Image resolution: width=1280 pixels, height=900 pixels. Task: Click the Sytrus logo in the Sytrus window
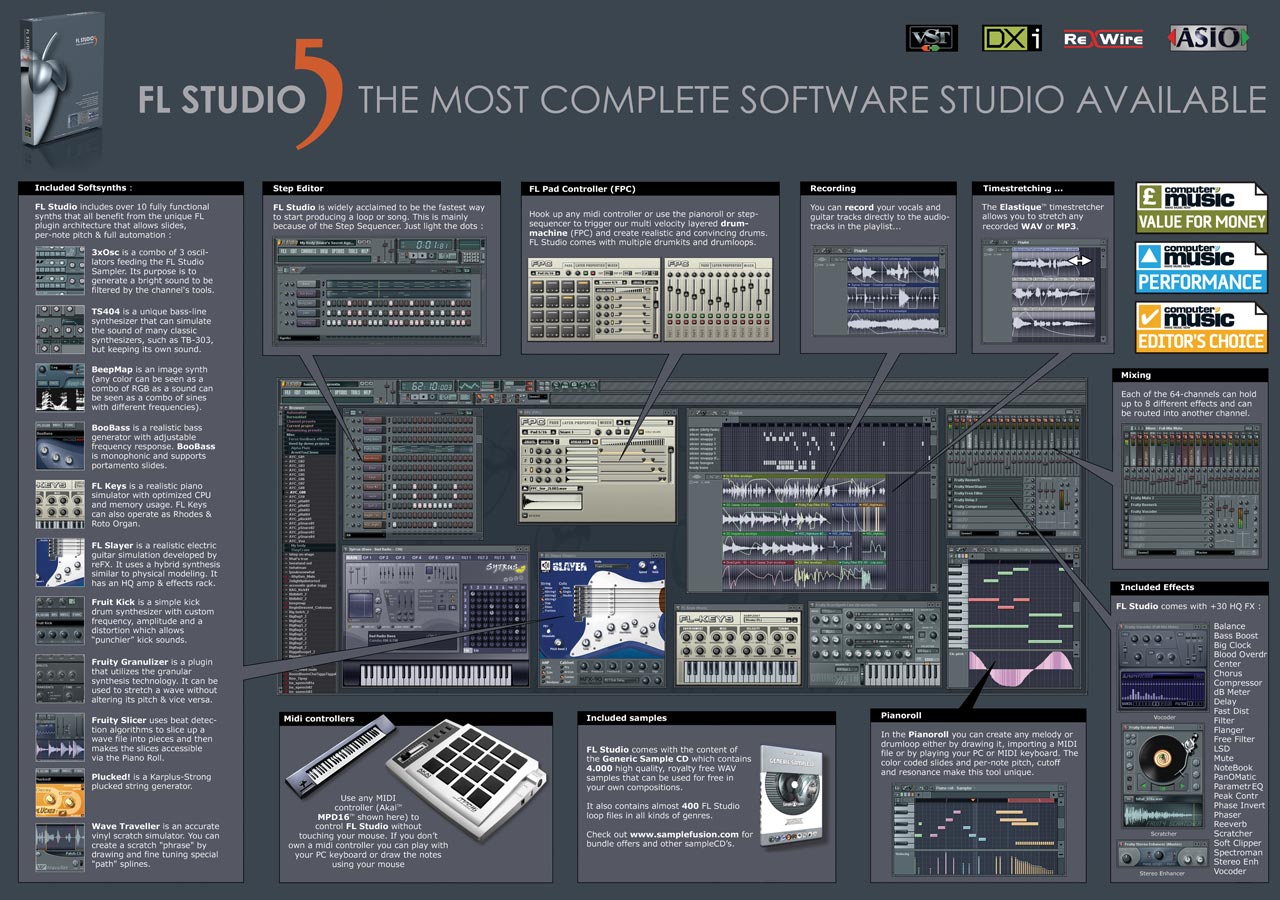click(x=506, y=568)
